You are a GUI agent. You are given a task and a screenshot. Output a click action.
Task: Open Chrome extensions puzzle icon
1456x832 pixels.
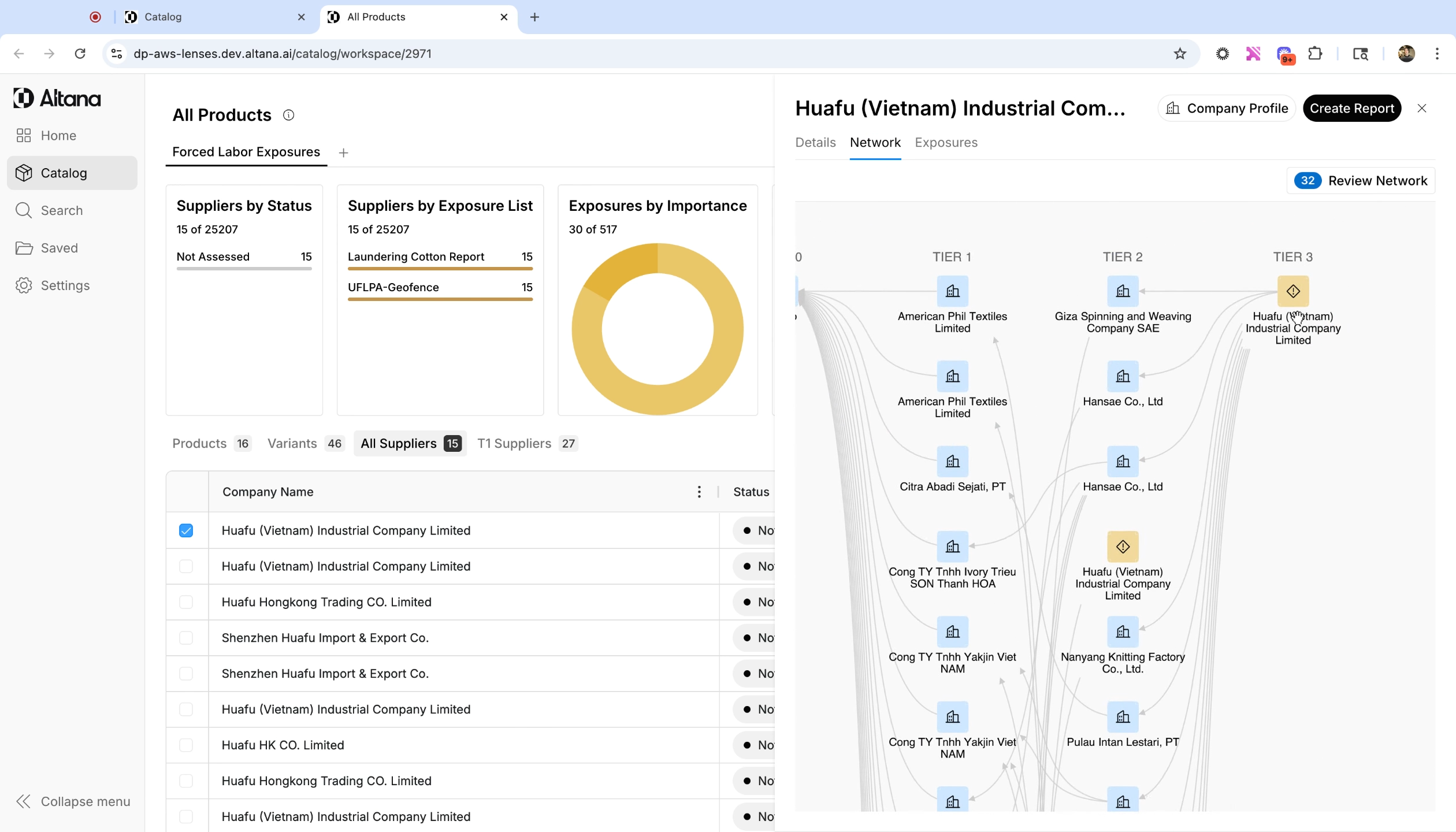click(1315, 54)
